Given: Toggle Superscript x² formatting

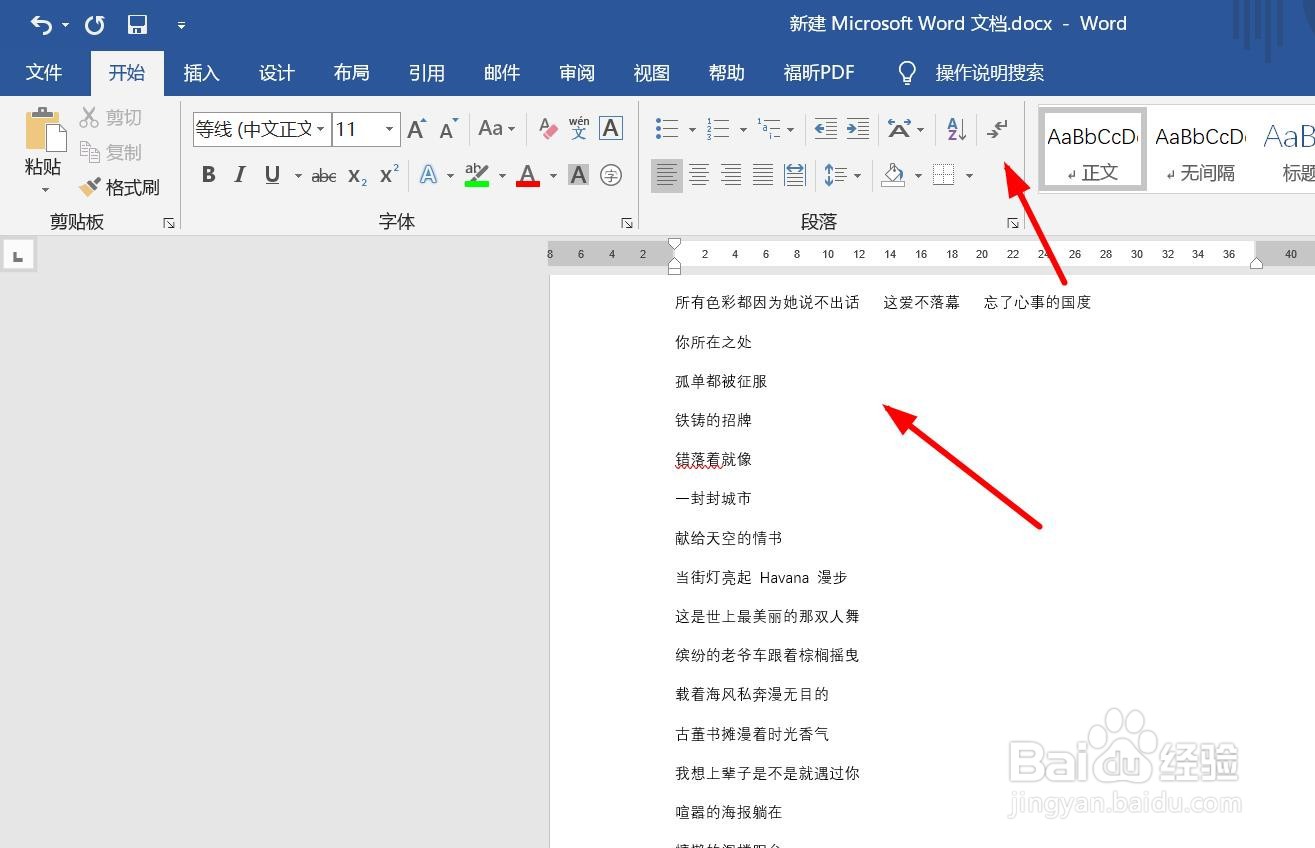Looking at the screenshot, I should (389, 175).
